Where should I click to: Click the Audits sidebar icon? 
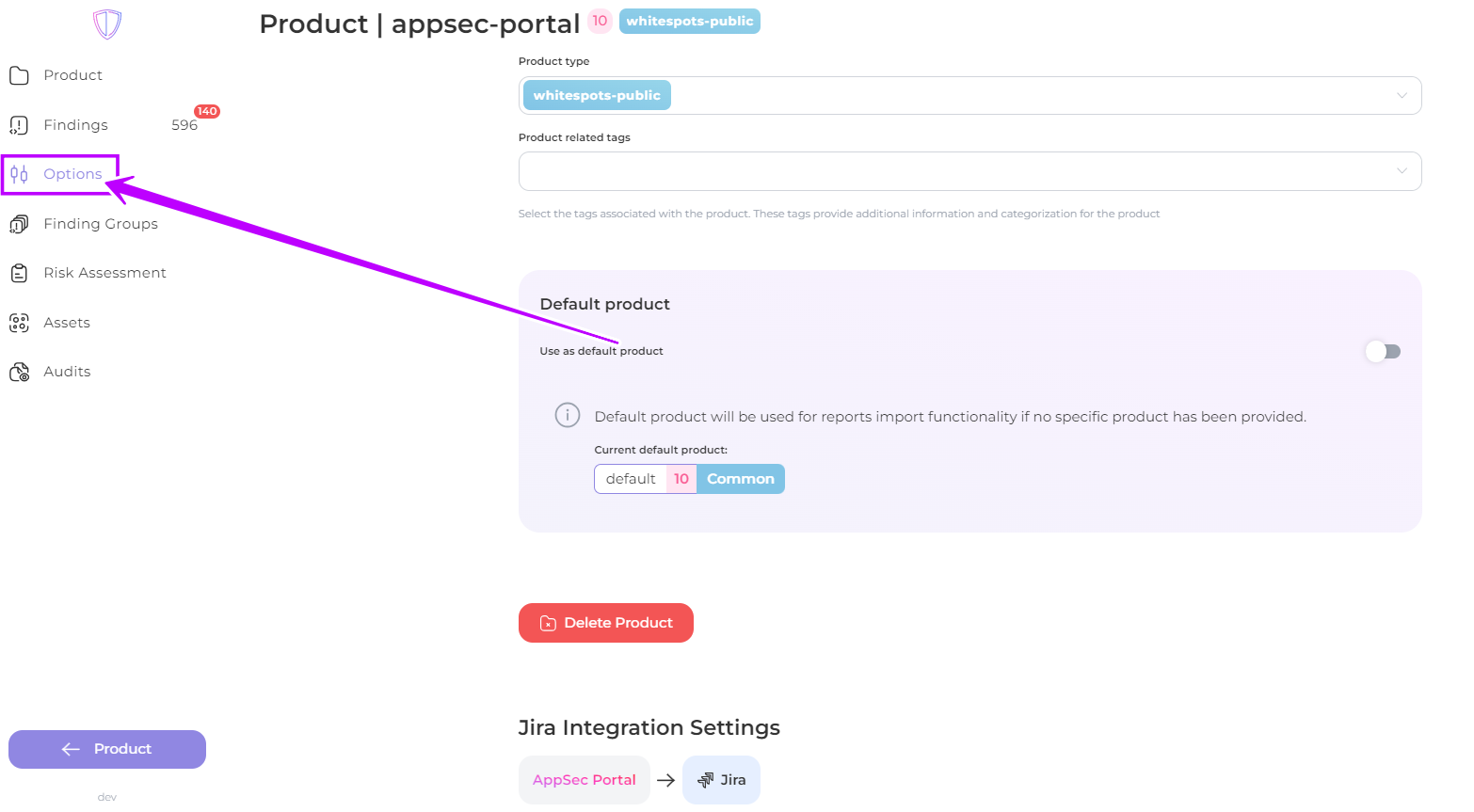tap(19, 372)
